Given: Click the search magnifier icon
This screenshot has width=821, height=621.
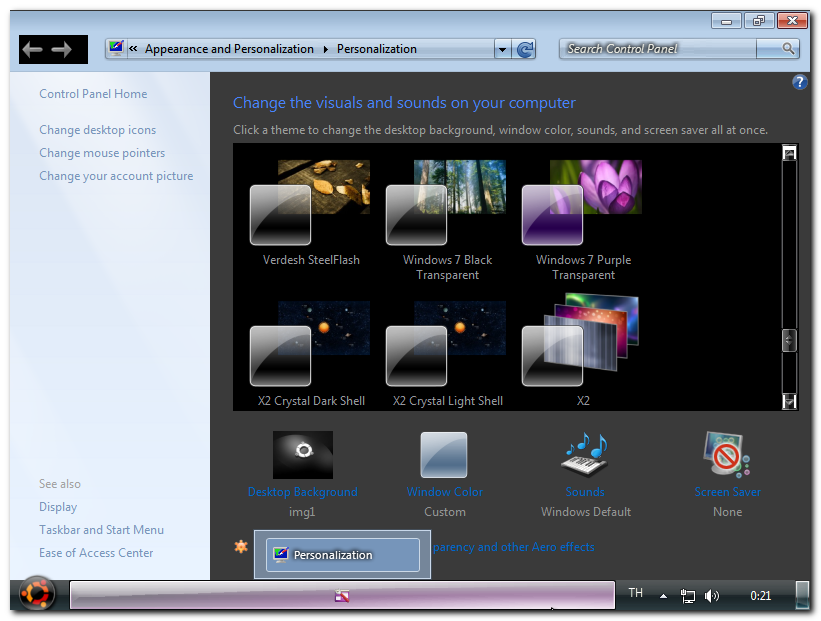Looking at the screenshot, I should pyautogui.click(x=788, y=49).
